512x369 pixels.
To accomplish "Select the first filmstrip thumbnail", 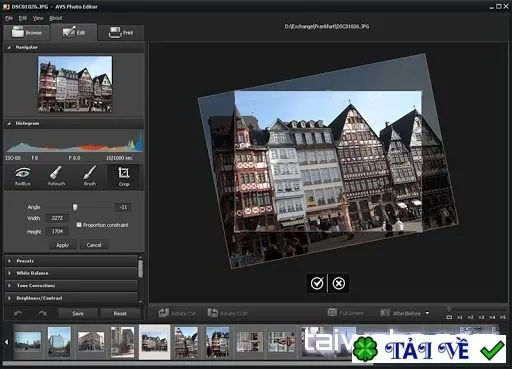I will click(28, 342).
